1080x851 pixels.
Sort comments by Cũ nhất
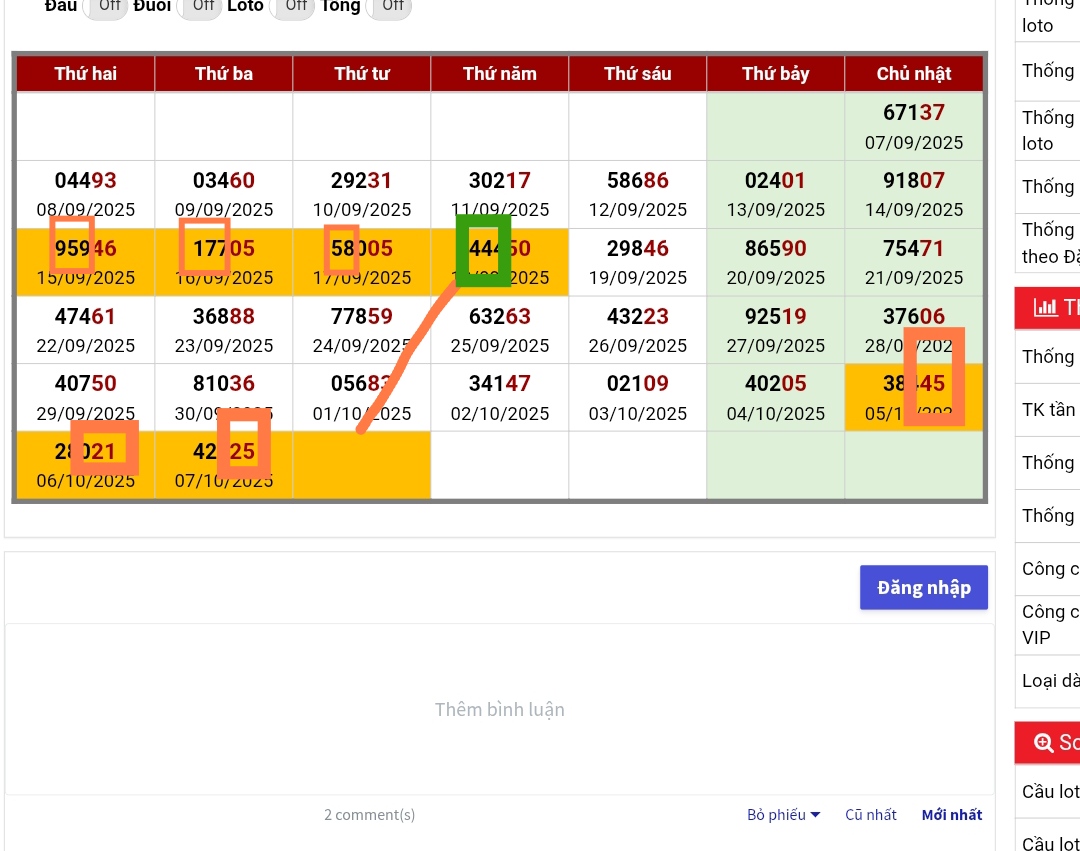click(x=870, y=815)
